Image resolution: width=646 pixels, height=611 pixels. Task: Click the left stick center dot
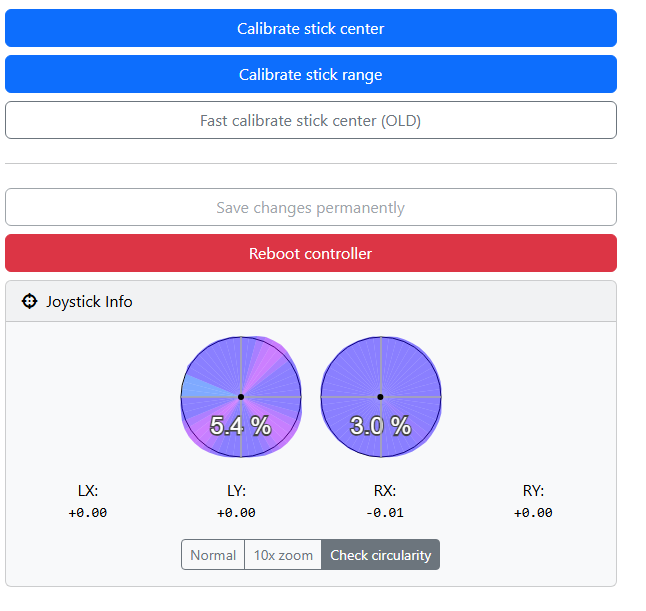coord(241,397)
